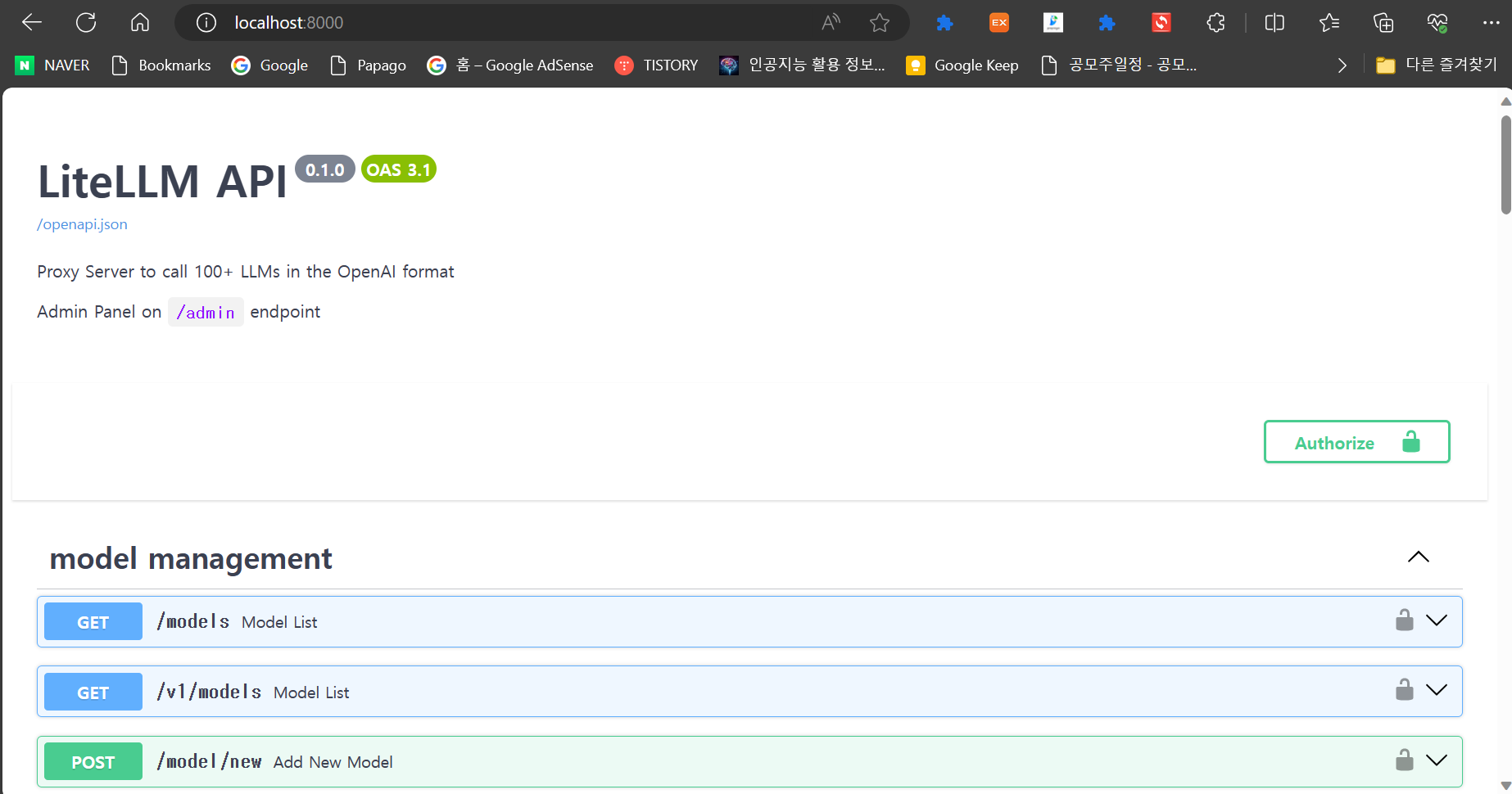
Task: Expand the POST /model/new operation chevron
Action: pyautogui.click(x=1437, y=760)
